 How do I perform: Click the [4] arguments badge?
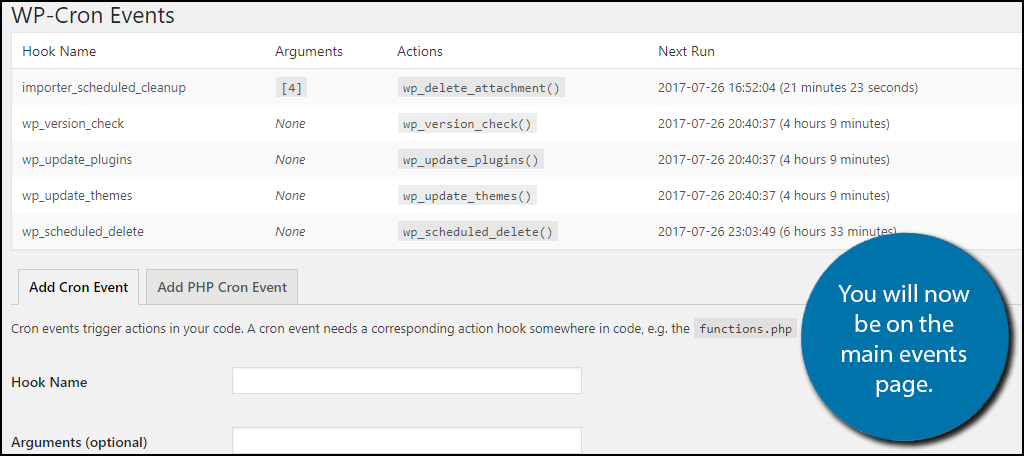tap(291, 88)
